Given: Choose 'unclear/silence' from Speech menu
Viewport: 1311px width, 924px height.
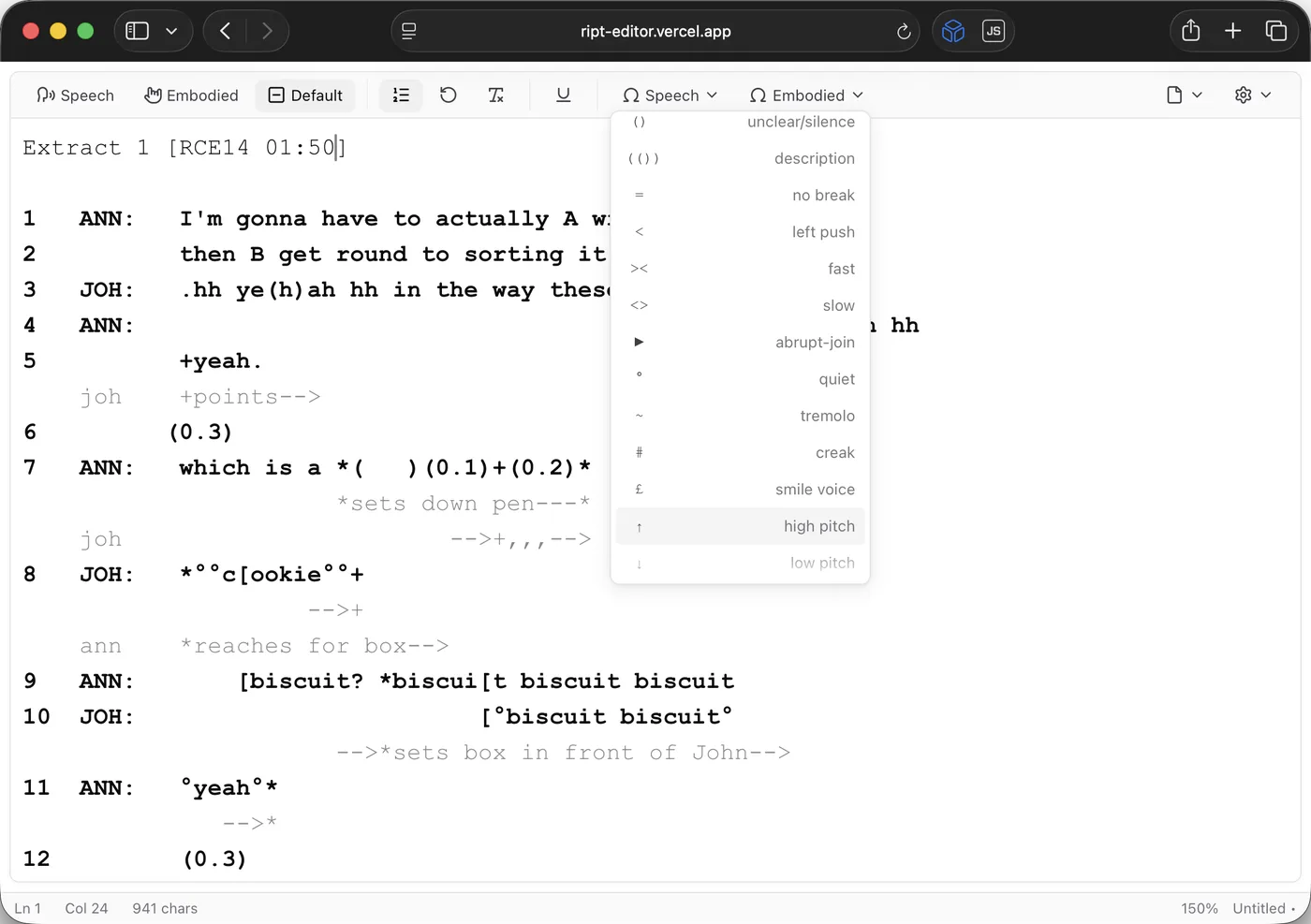Looking at the screenshot, I should coord(741,123).
